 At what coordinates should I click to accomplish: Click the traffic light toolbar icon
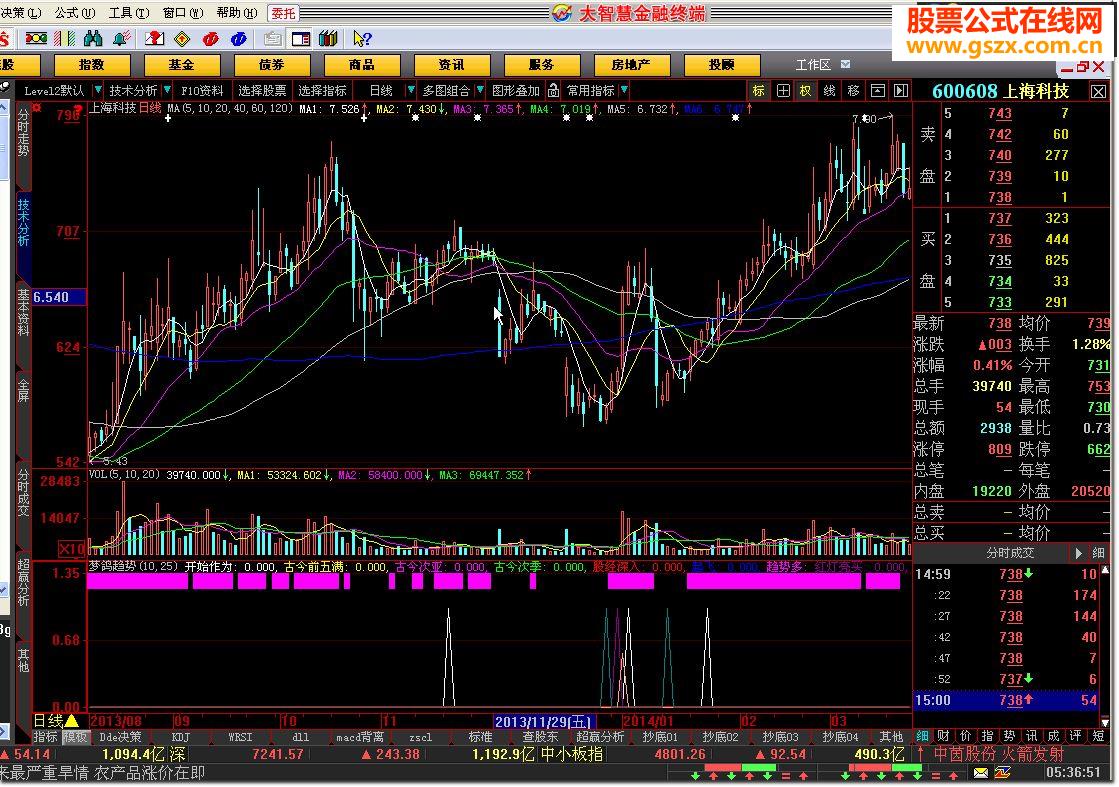36,39
